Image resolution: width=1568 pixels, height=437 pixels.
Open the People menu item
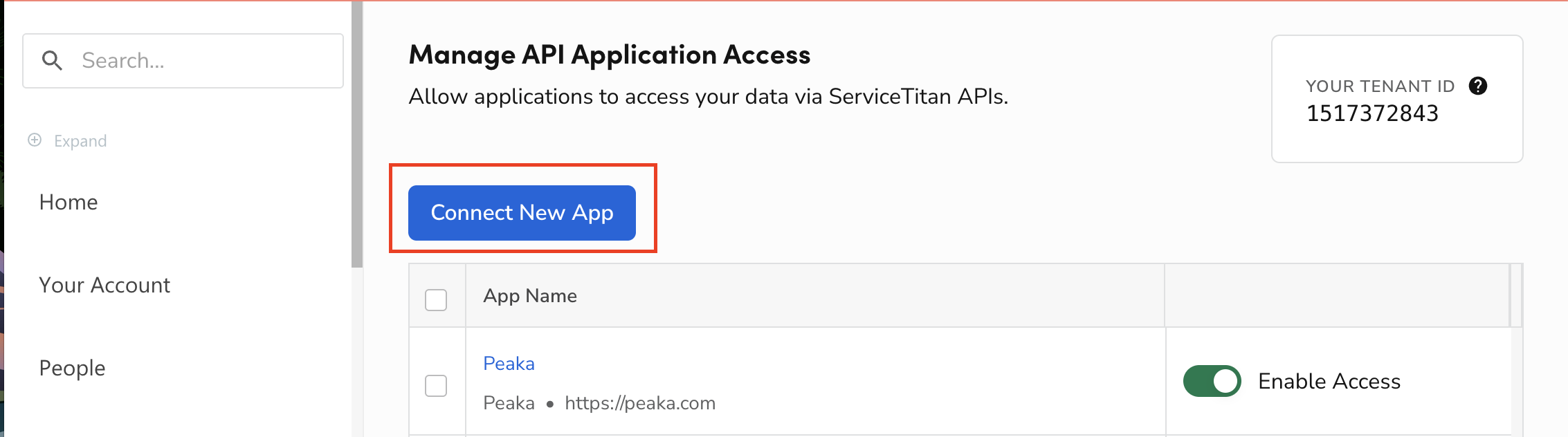pyautogui.click(x=72, y=368)
